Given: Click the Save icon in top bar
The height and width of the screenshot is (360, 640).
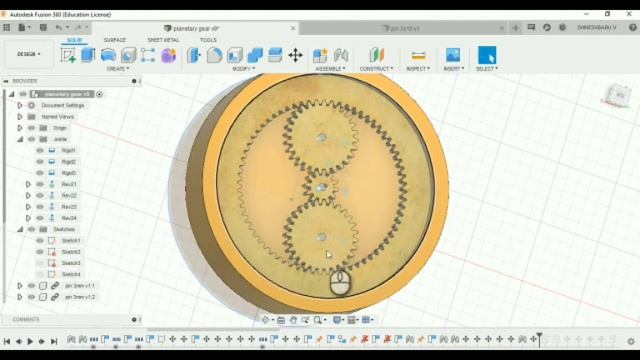Looking at the screenshot, I should [43, 28].
